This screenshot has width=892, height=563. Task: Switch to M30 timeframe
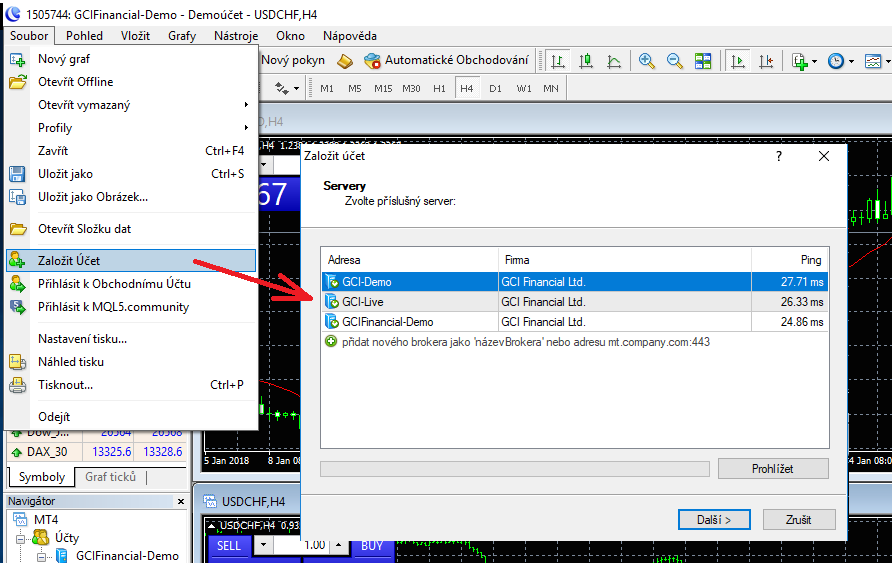click(411, 89)
